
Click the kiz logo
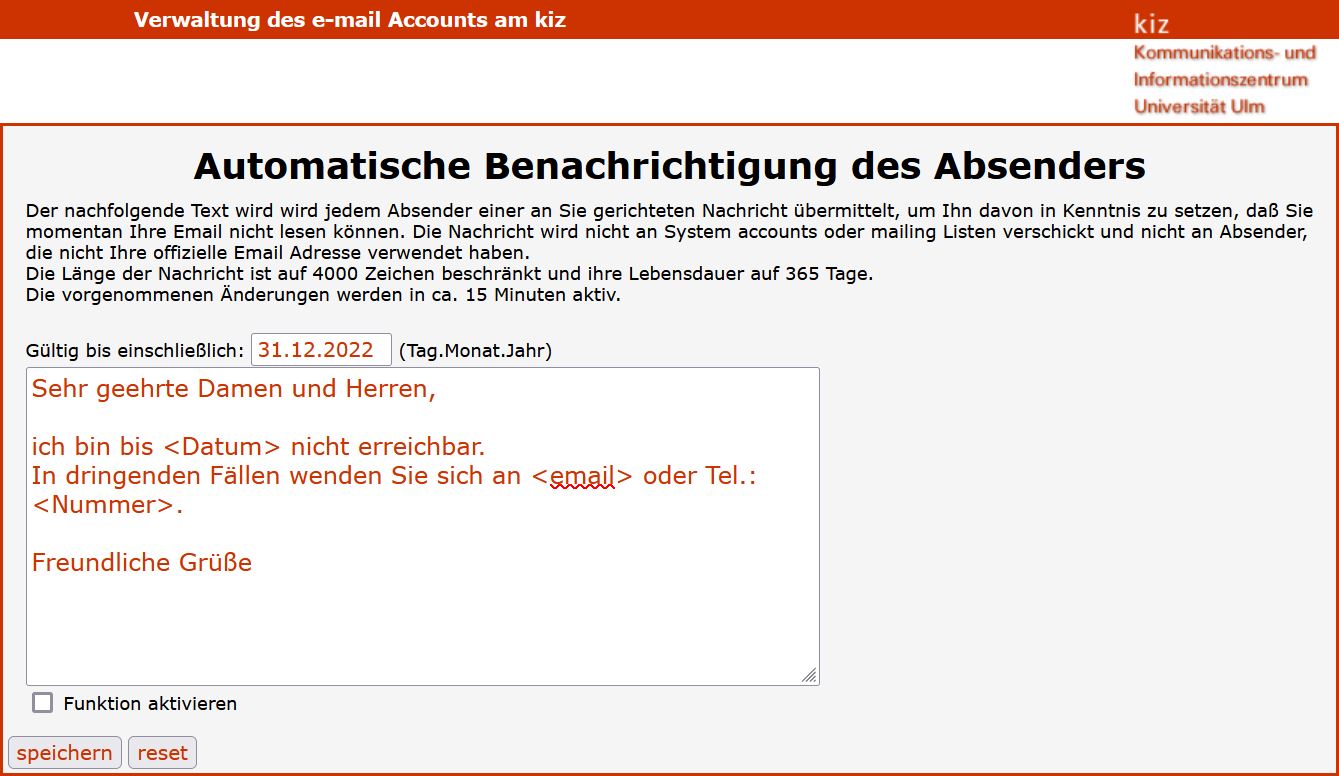point(1151,24)
